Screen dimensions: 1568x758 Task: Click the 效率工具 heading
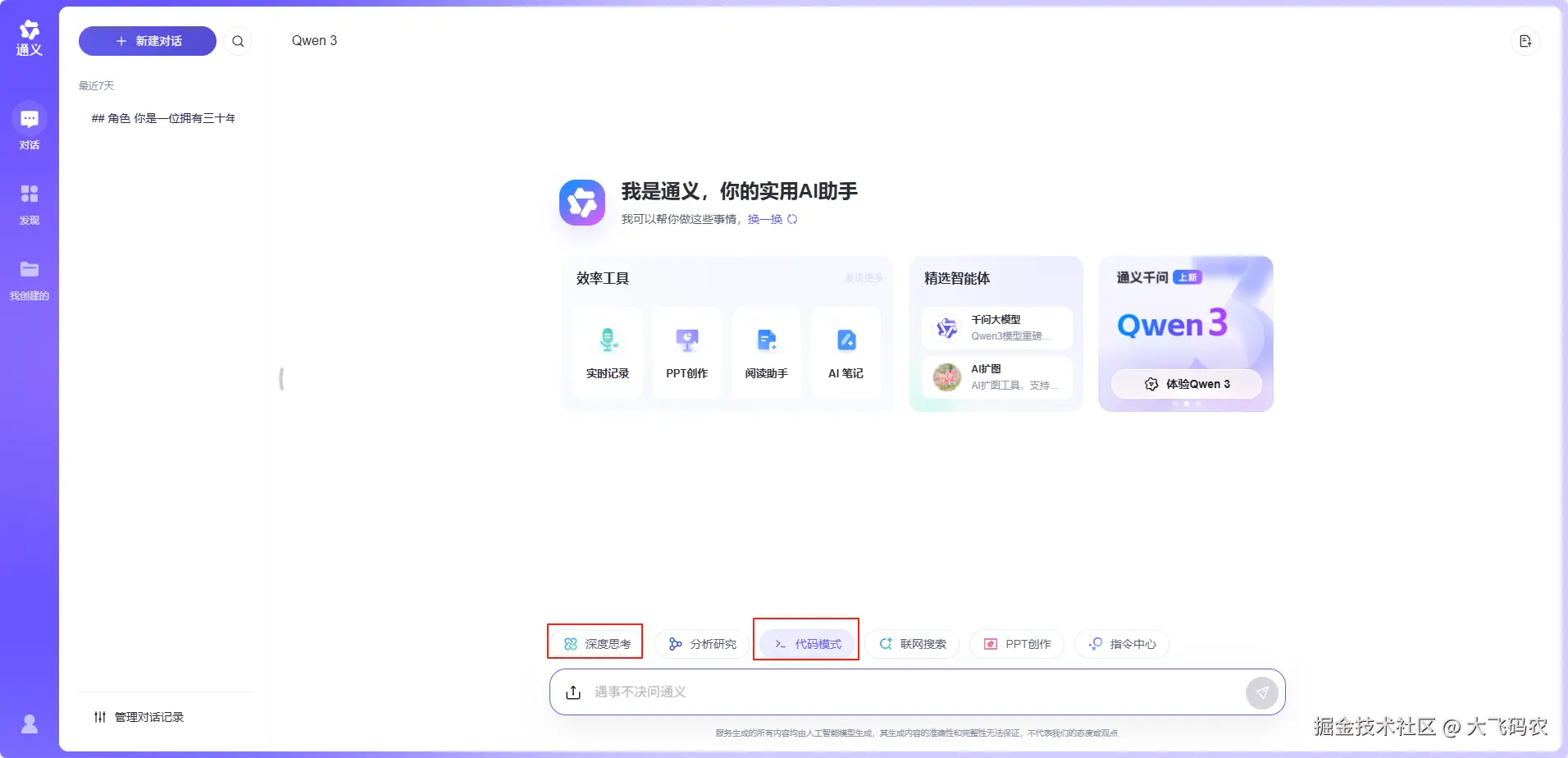(x=603, y=278)
